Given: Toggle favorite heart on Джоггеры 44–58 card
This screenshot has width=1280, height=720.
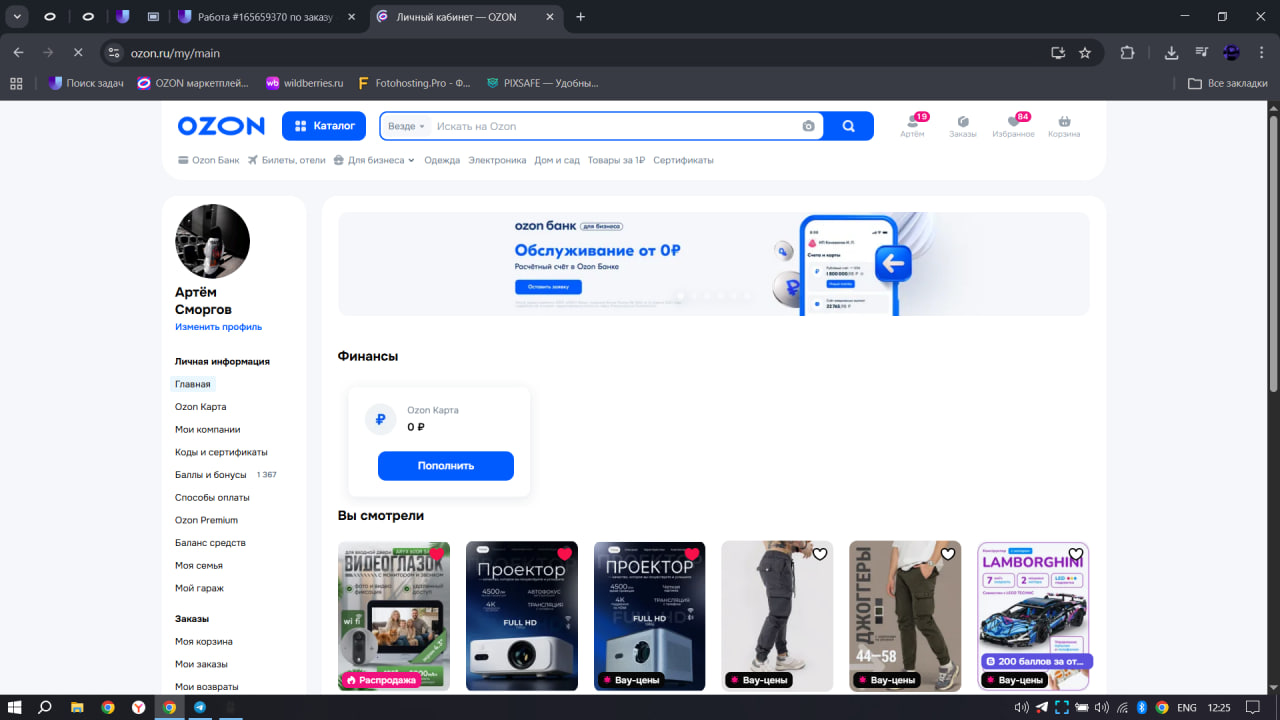Looking at the screenshot, I should click(x=948, y=554).
